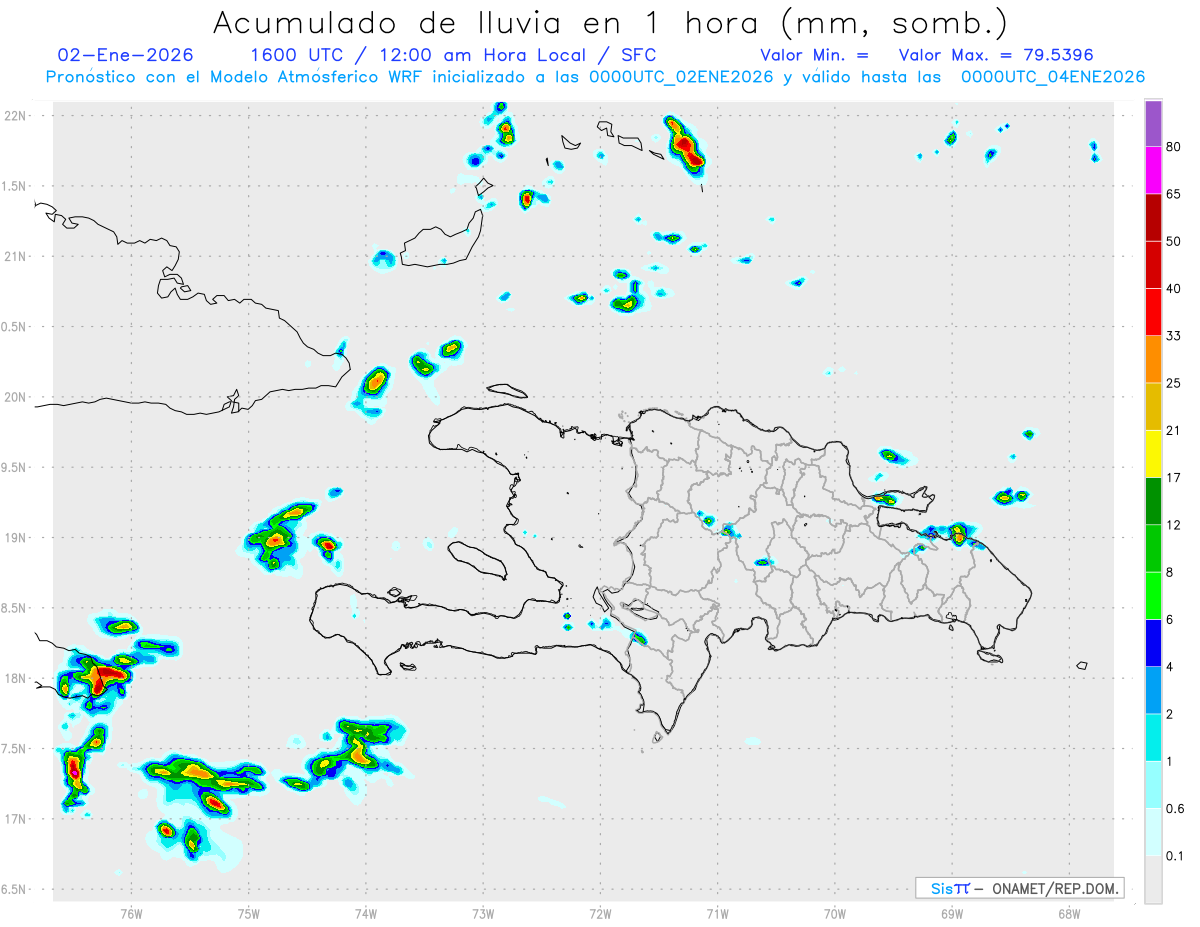This screenshot has height=927, width=1200.
Task: Select the '17N' latitude label
Action: pos(17,819)
